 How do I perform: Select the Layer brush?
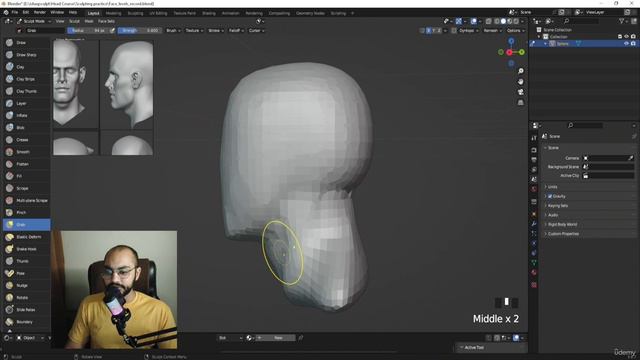27,103
